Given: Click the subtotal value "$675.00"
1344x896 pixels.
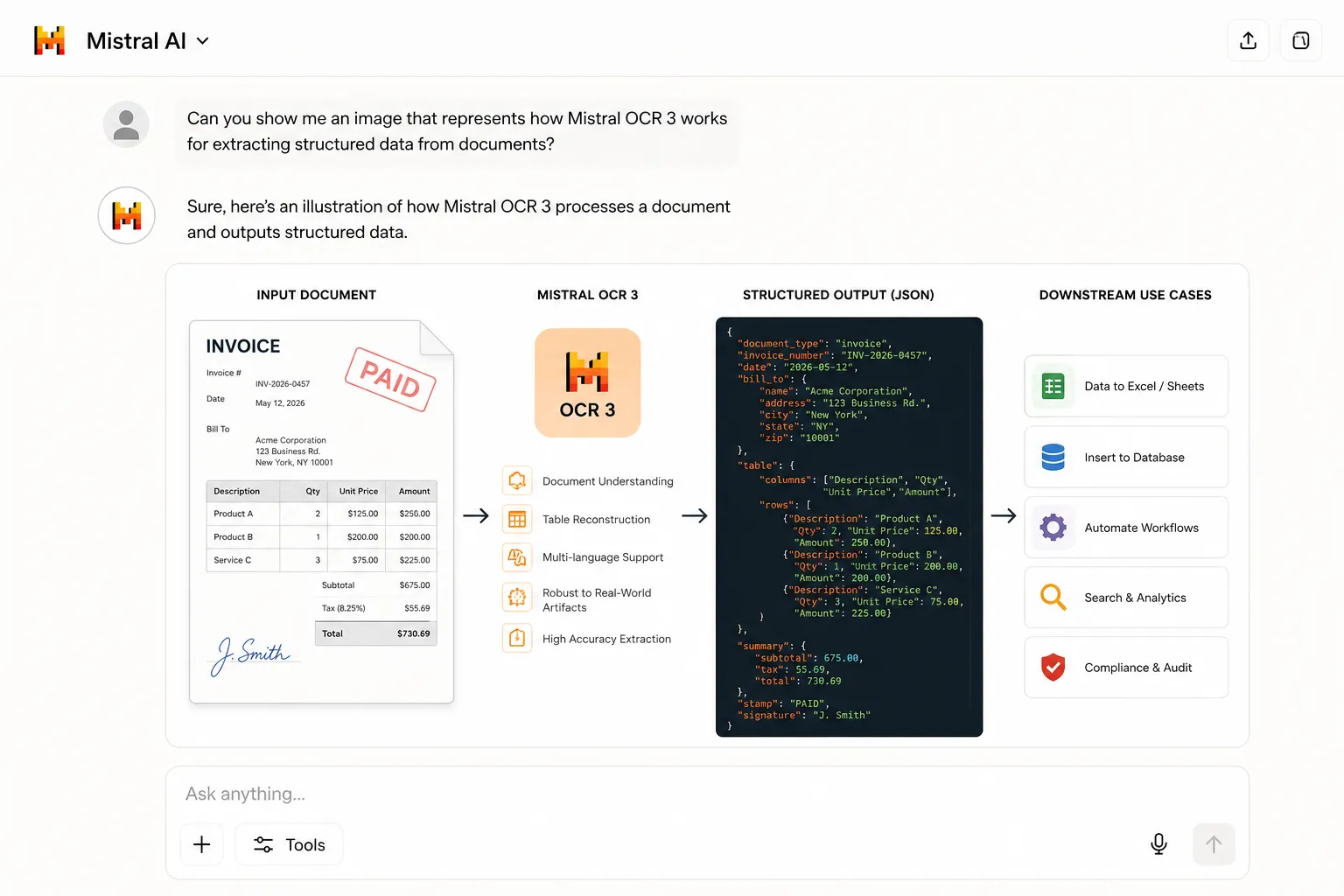Looking at the screenshot, I should tap(415, 585).
